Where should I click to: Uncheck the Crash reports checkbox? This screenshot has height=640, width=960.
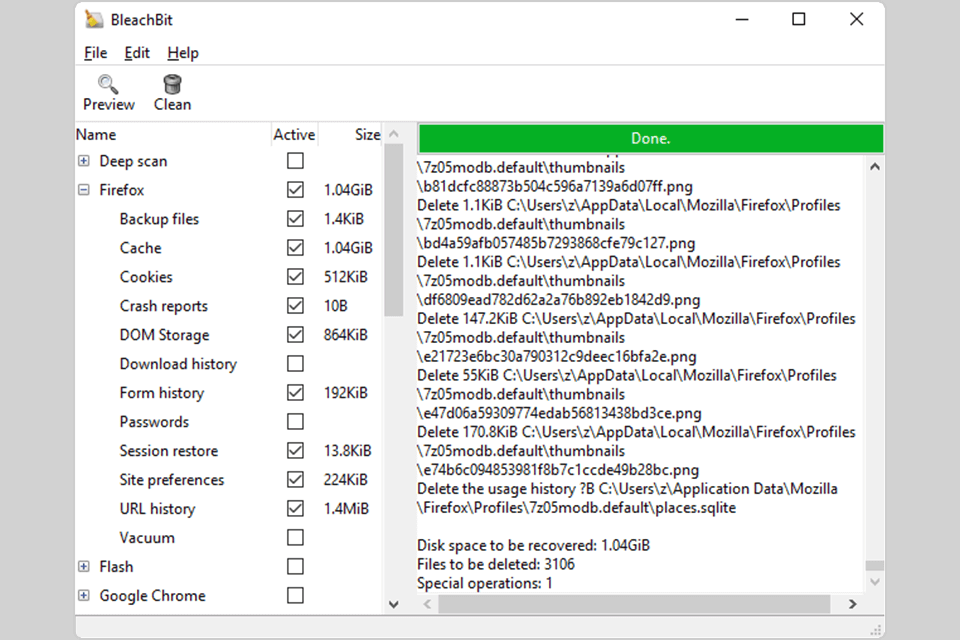point(295,306)
